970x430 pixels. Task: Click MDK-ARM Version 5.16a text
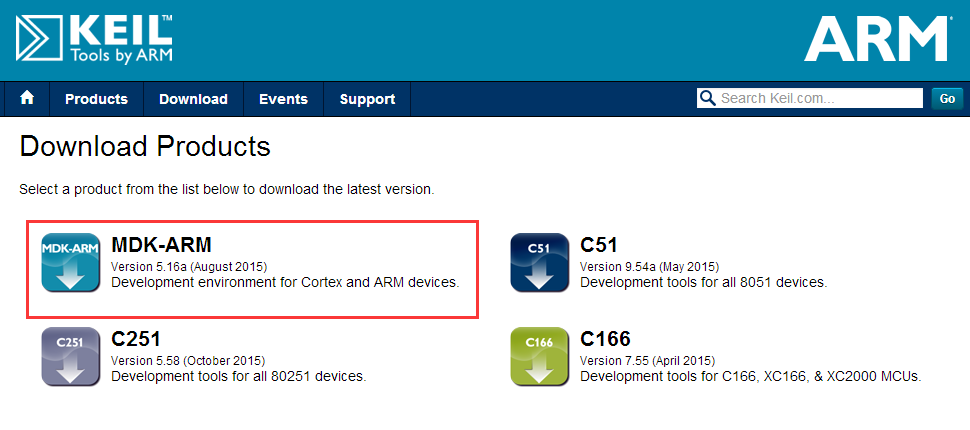pos(189,267)
